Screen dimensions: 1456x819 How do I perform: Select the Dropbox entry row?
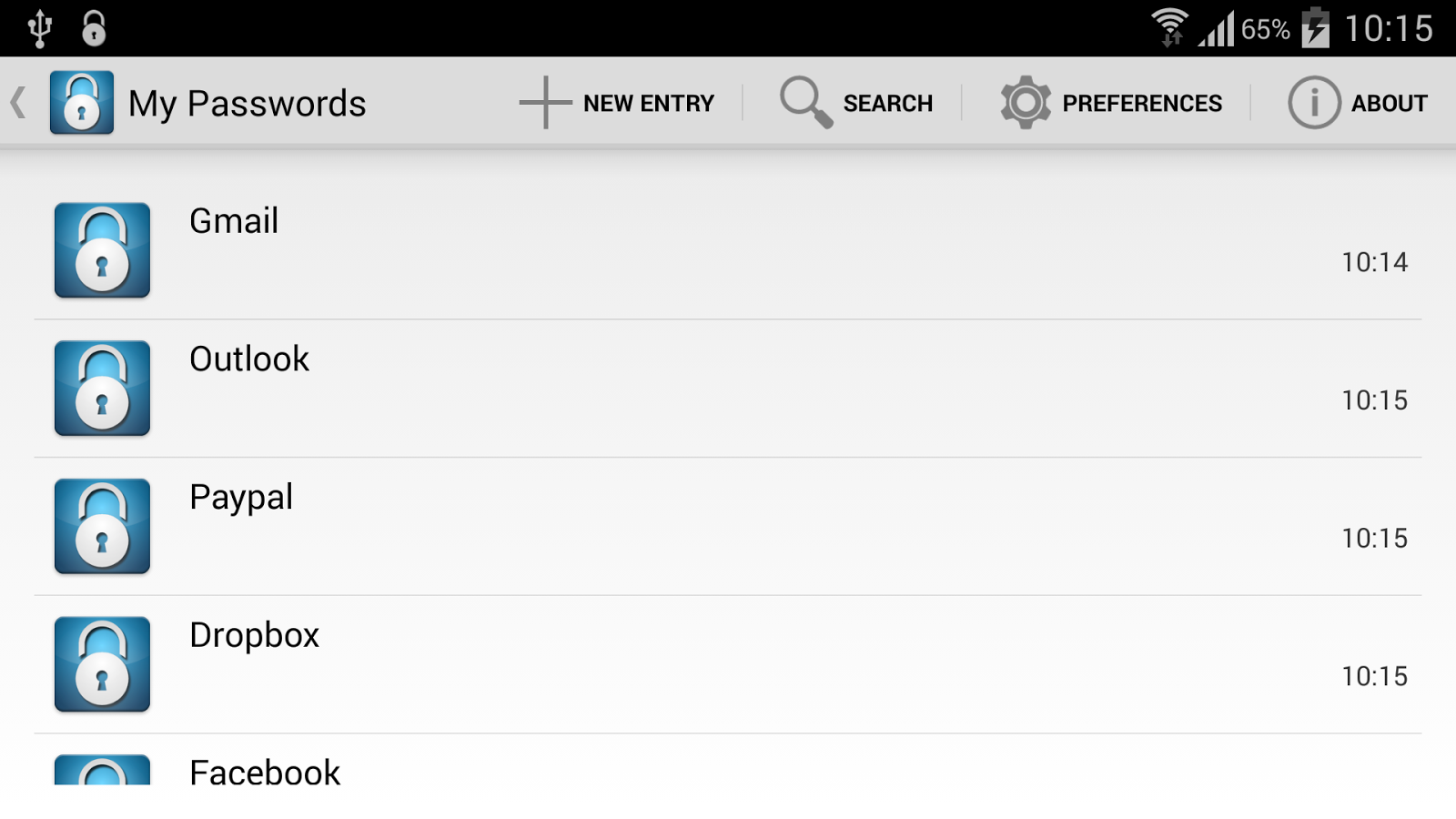637,664
